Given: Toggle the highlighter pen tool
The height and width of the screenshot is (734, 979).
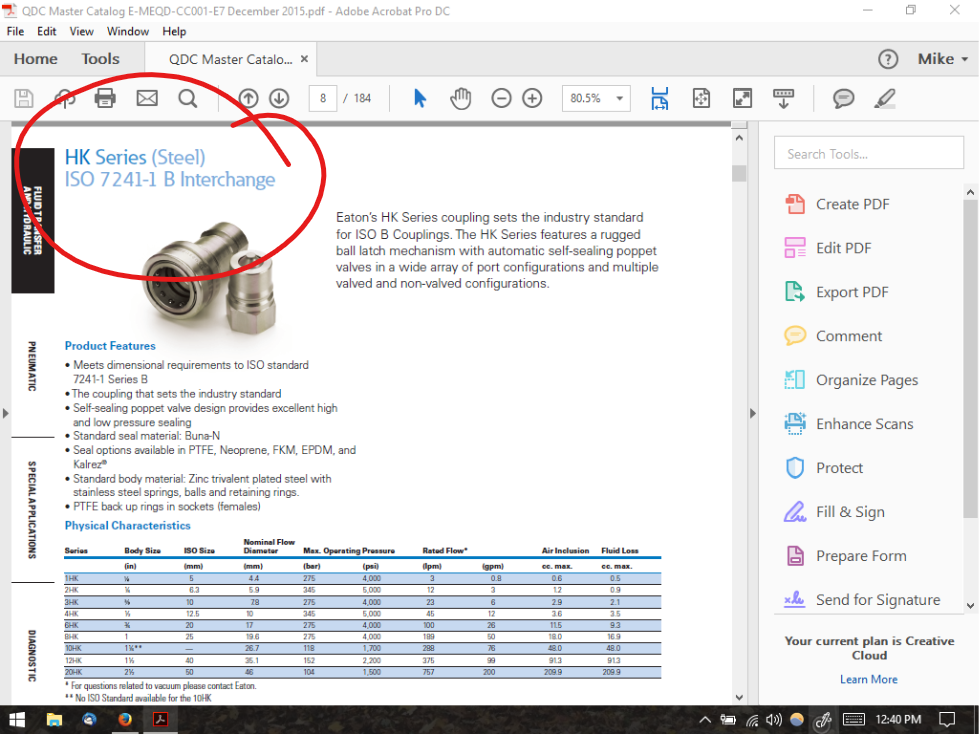Looking at the screenshot, I should coord(885,98).
